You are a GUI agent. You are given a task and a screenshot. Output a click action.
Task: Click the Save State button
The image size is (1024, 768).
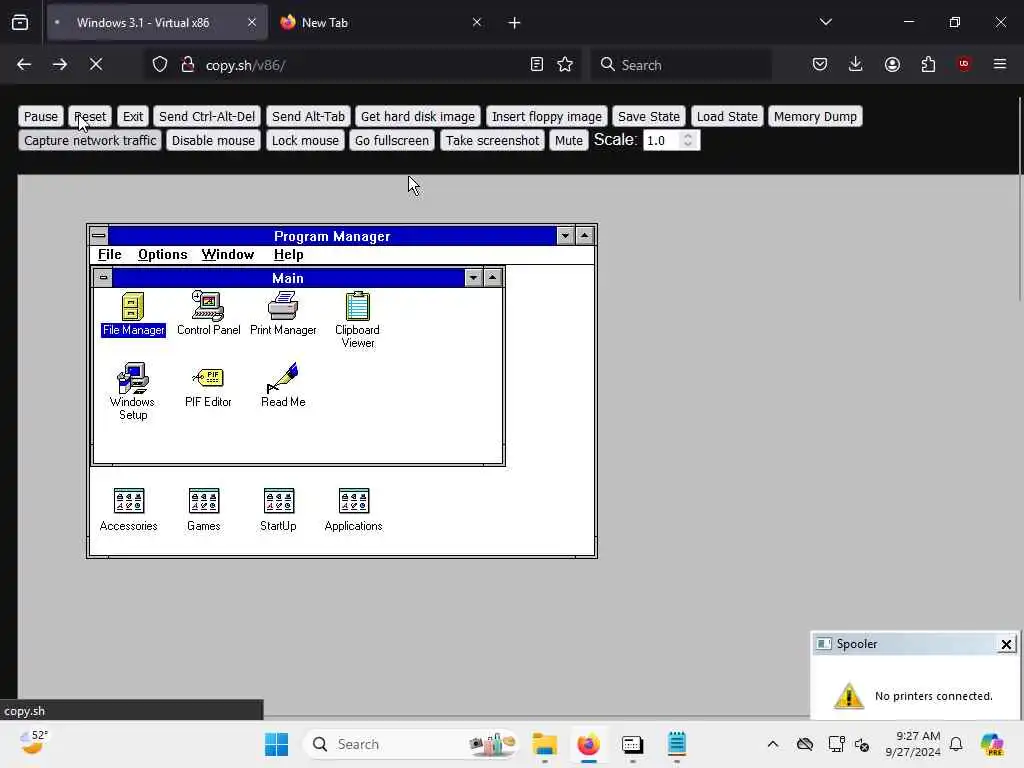pyautogui.click(x=648, y=116)
